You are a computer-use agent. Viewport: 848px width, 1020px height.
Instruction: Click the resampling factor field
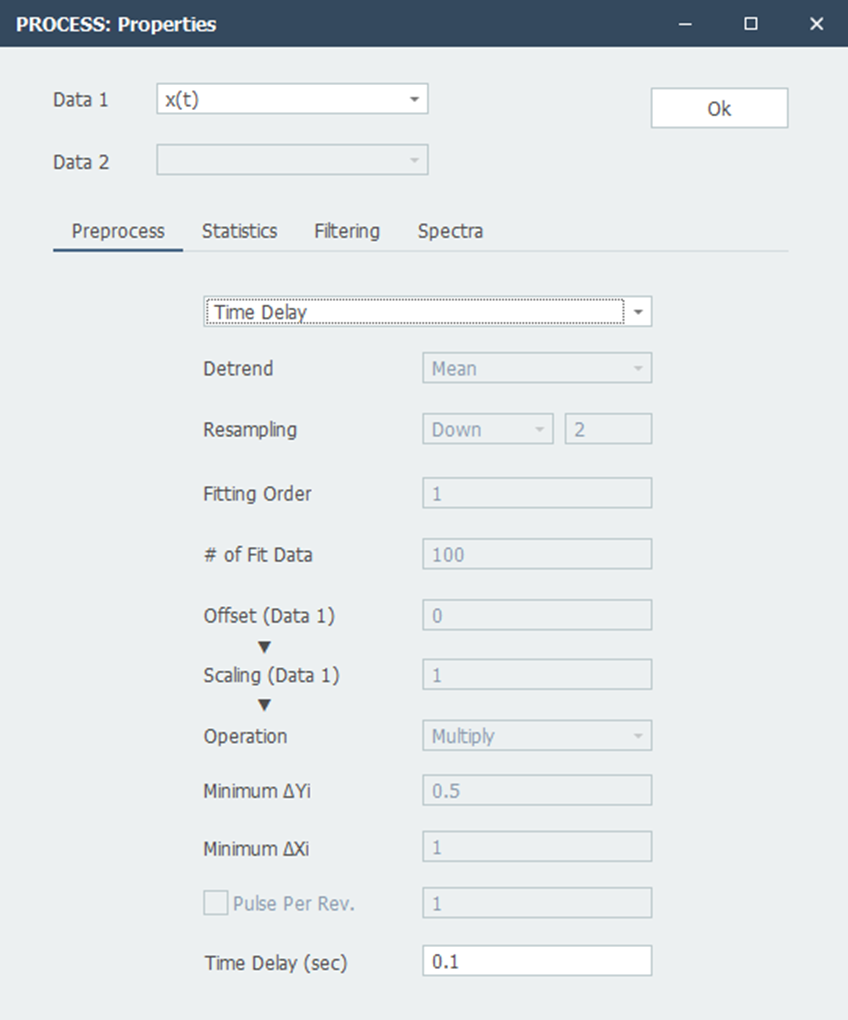coord(608,430)
